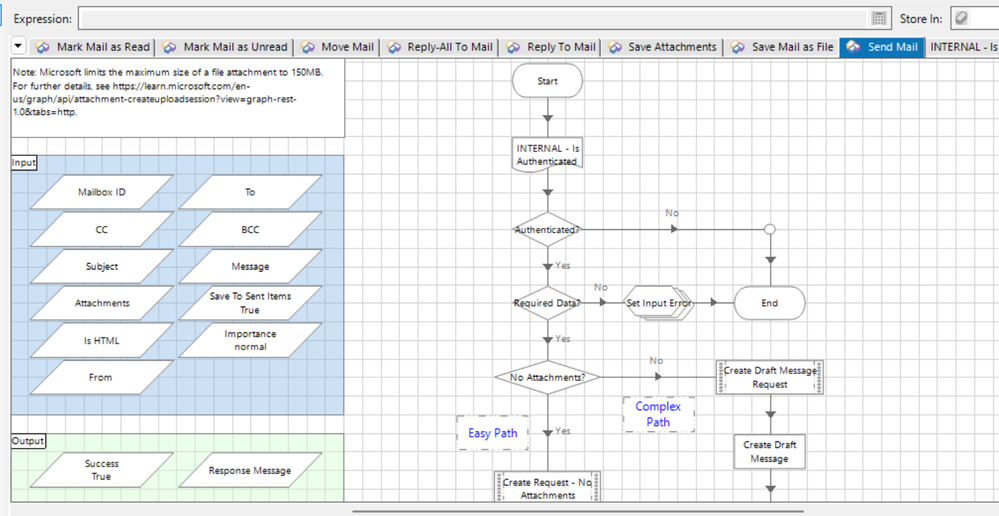The image size is (999, 516).
Task: Select the Move Mail tab
Action: coord(338,47)
